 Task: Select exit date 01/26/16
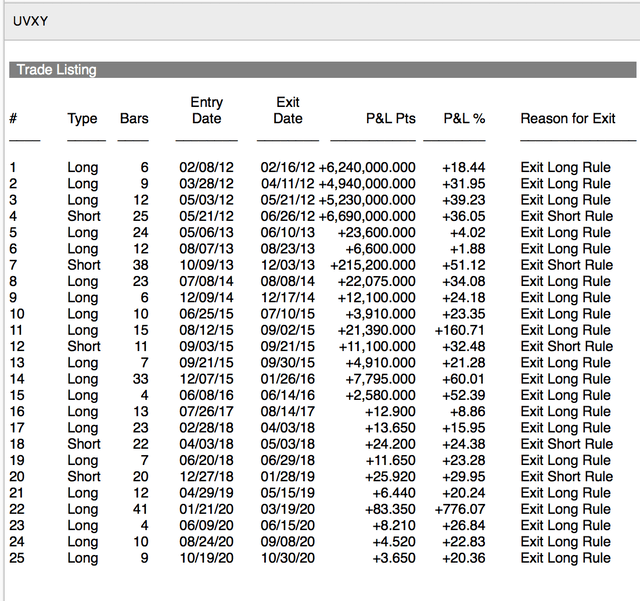(288, 379)
